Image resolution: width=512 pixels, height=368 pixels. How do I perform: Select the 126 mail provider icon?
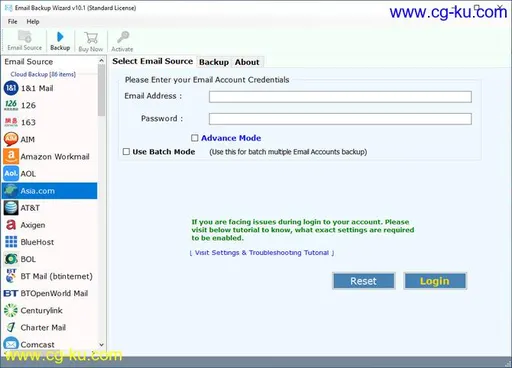(11, 105)
